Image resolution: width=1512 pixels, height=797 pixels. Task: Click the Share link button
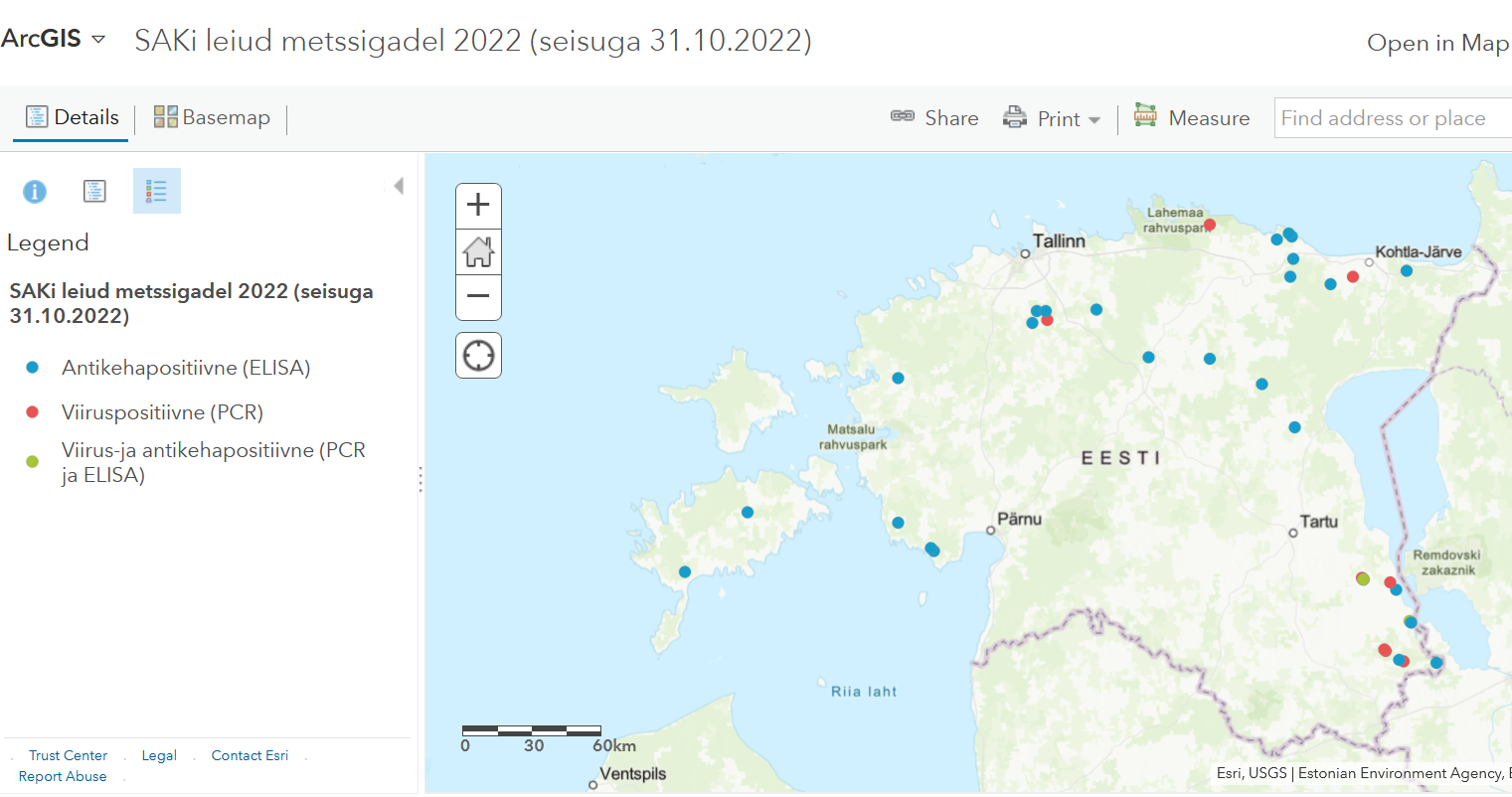coord(934,118)
